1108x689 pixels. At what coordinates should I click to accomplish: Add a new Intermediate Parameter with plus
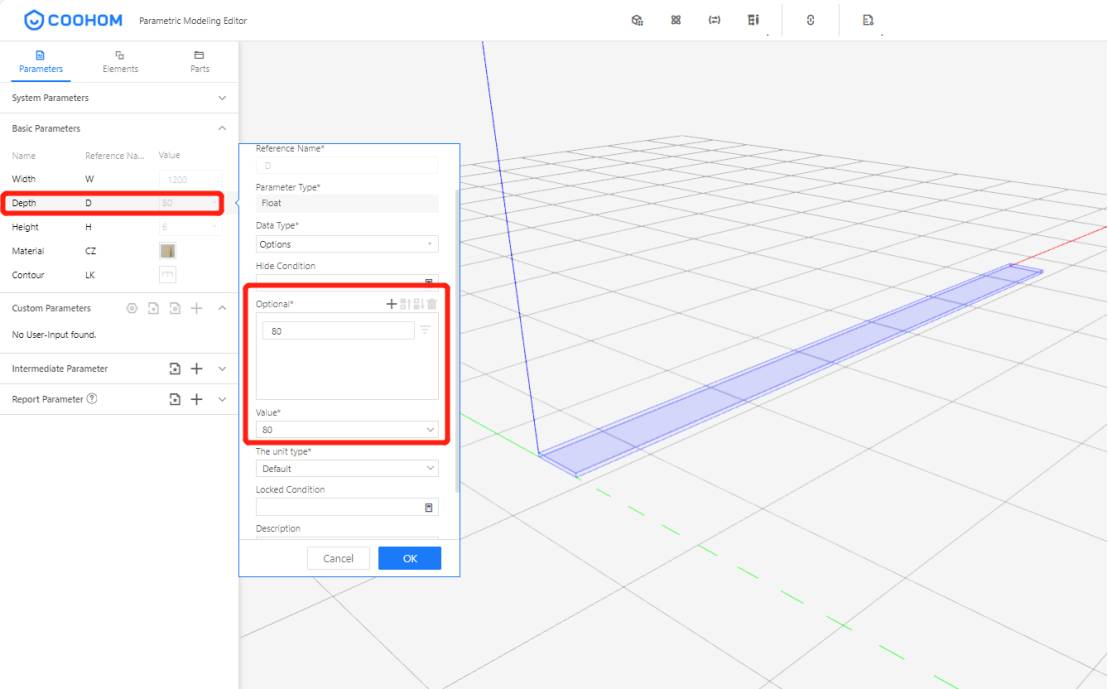tap(197, 369)
